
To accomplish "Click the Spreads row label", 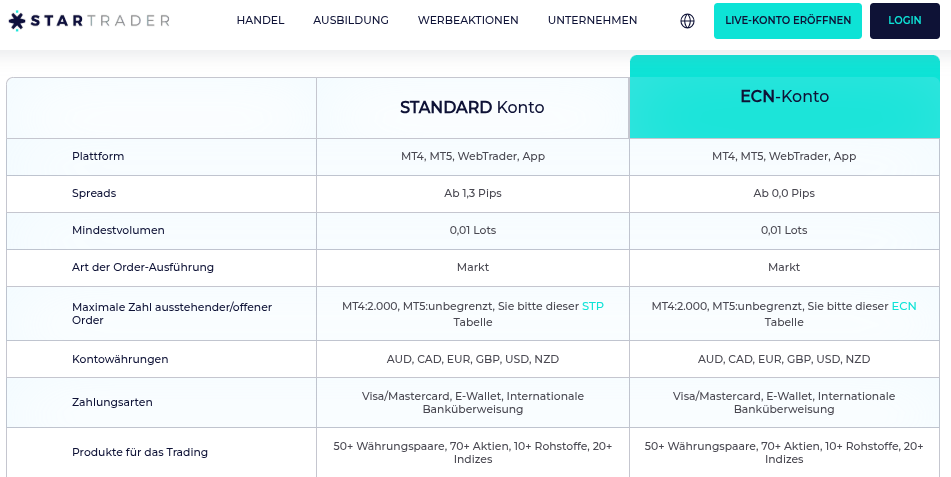I will pos(94,193).
